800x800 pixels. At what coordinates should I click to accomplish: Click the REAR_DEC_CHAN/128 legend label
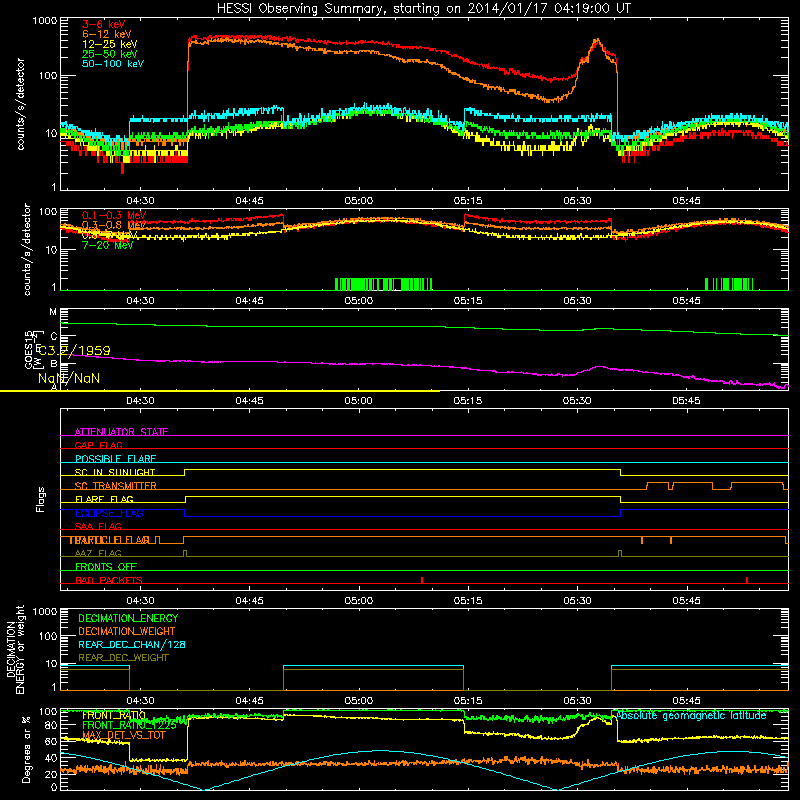coord(132,644)
